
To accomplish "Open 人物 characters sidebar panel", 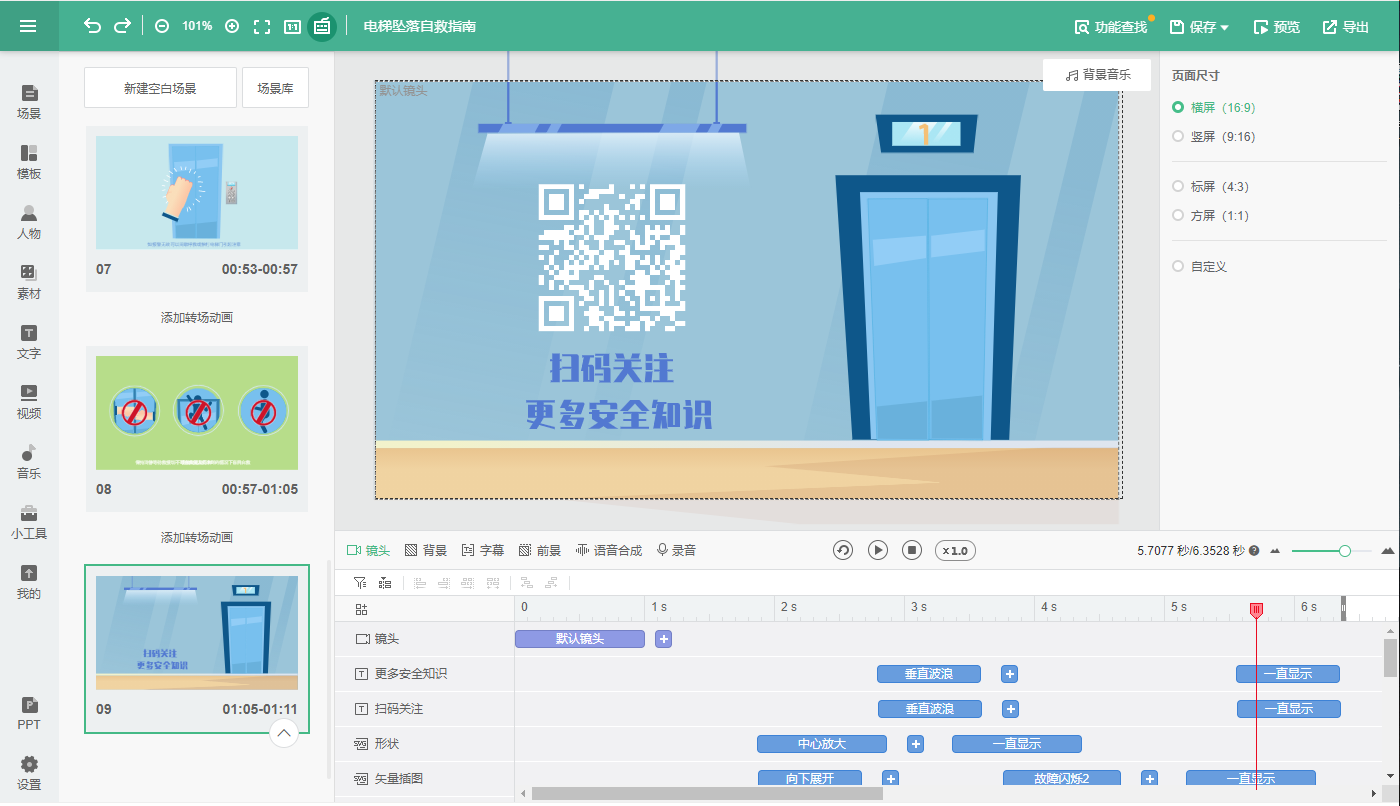I will coord(29,222).
